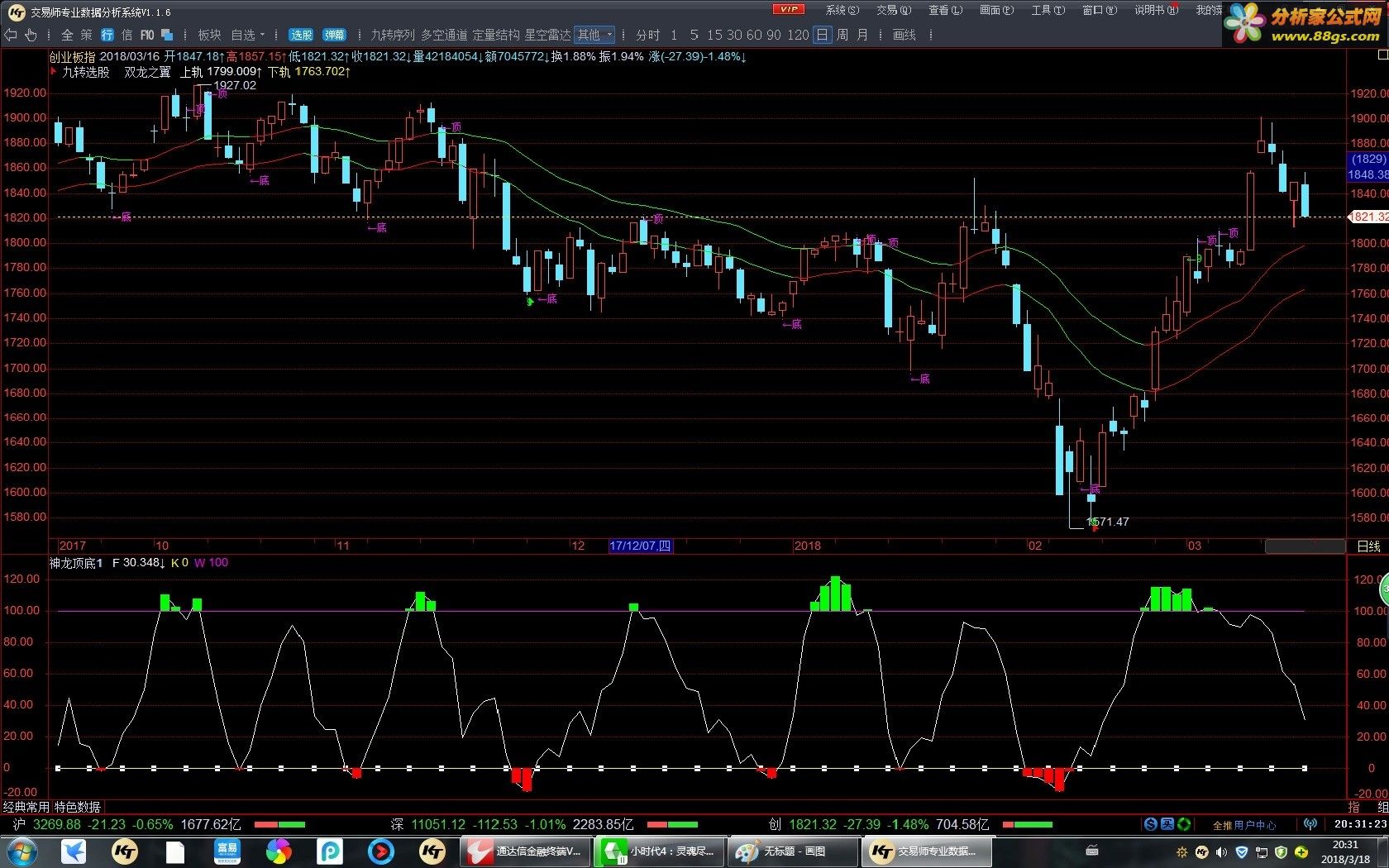Open the teal P app in taskbar
Screen dimensions: 1389x868
[330, 851]
